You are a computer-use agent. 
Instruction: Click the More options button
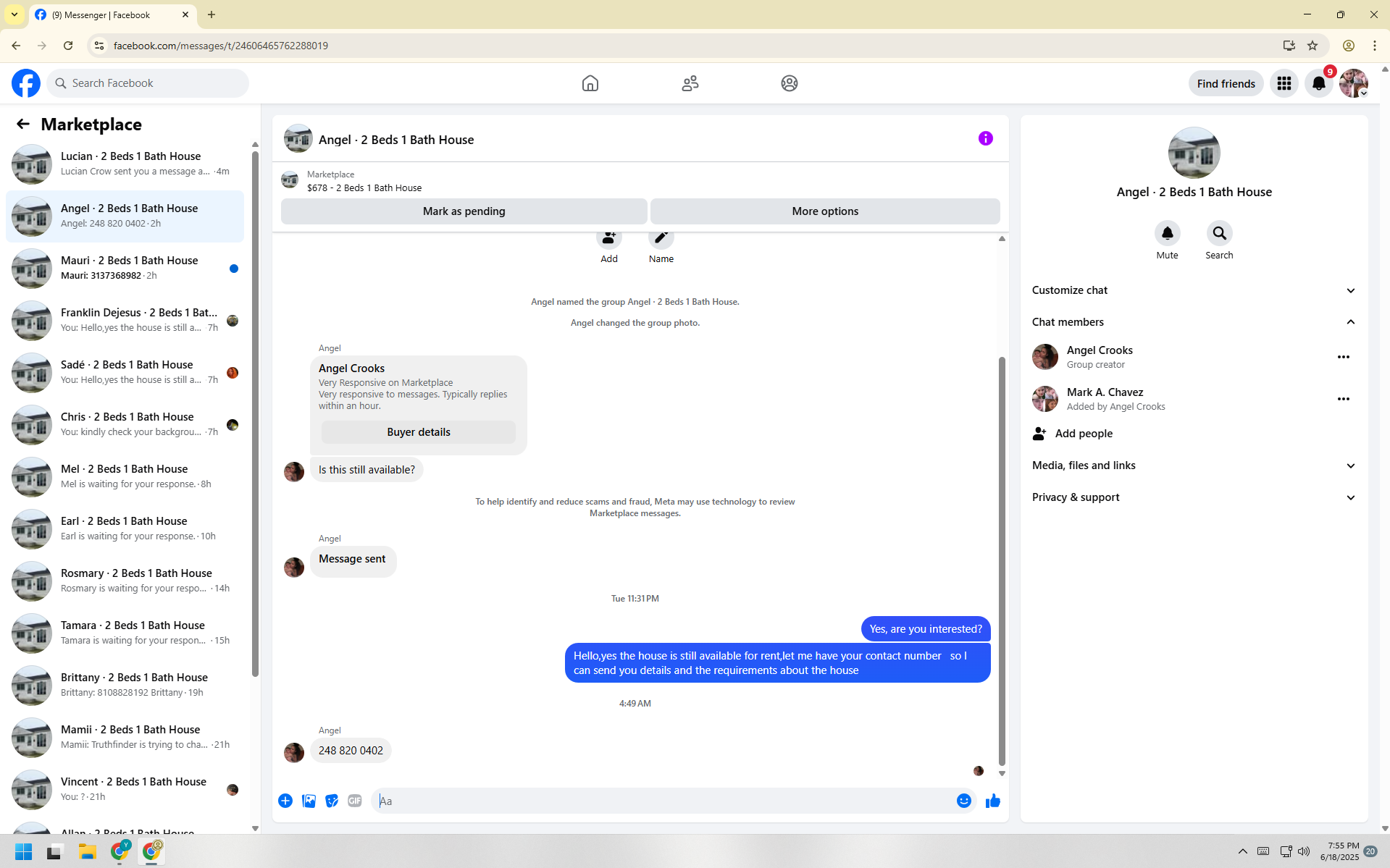pyautogui.click(x=825, y=211)
